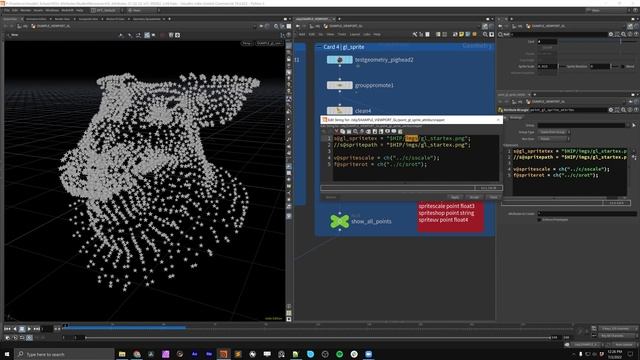Click Cancel in Edit String dialog
This screenshot has height=360, width=640.
[x=493, y=197]
